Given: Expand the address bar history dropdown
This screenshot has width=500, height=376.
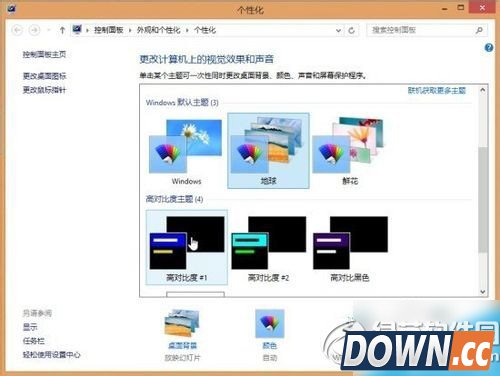Looking at the screenshot, I should (x=338, y=30).
